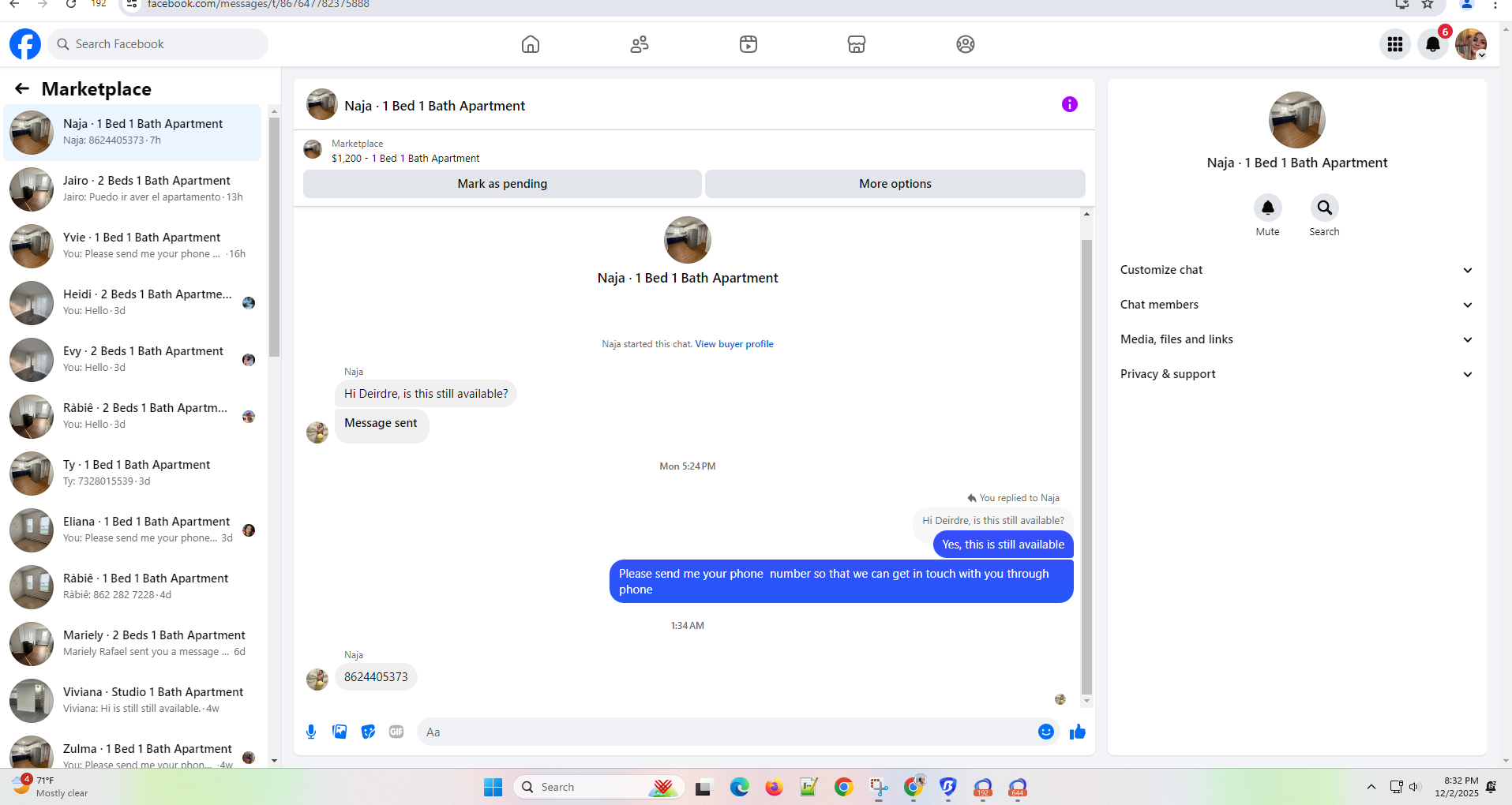
Task: Record a voice clip with microphone icon
Action: [x=311, y=732]
